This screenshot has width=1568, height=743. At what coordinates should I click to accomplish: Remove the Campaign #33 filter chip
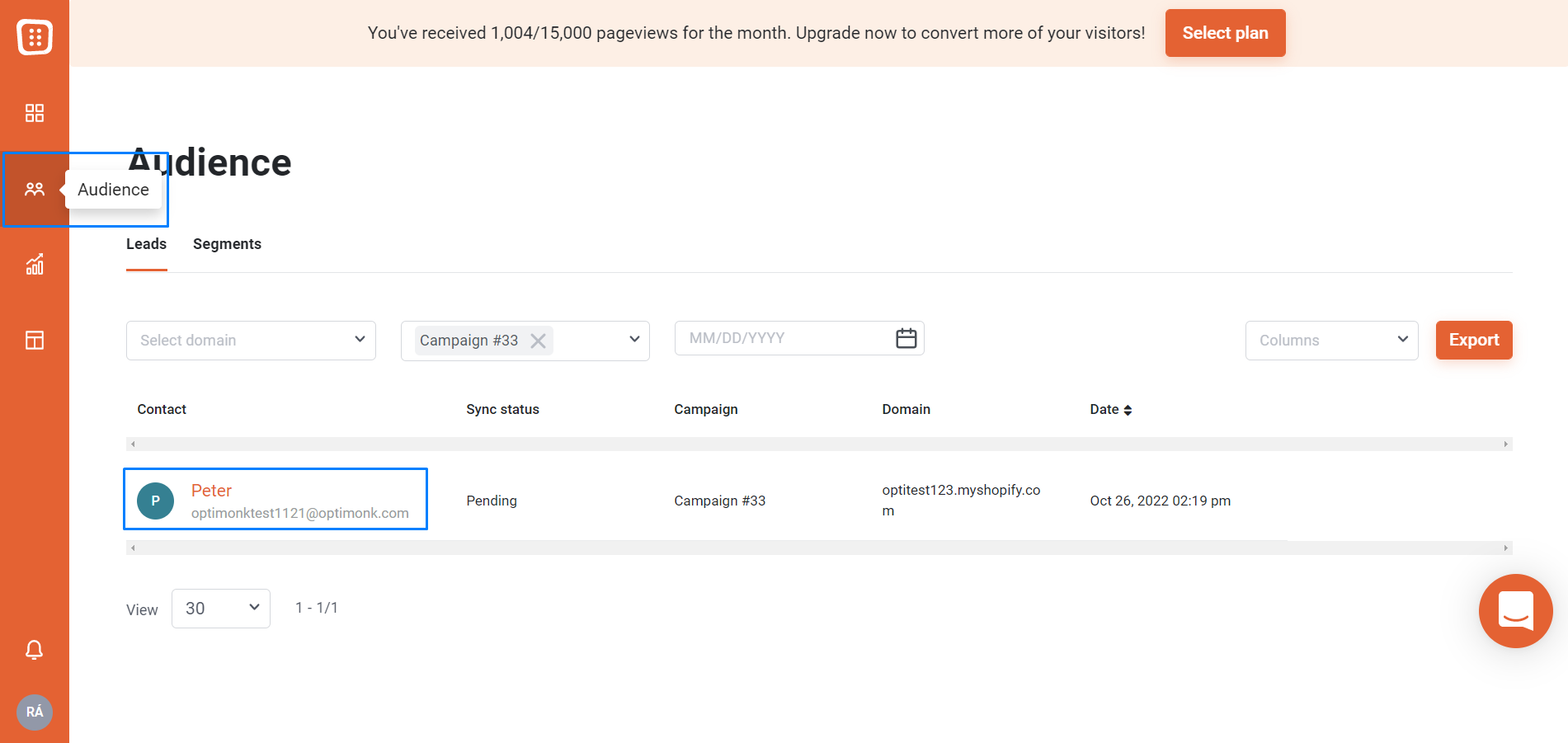pos(538,341)
